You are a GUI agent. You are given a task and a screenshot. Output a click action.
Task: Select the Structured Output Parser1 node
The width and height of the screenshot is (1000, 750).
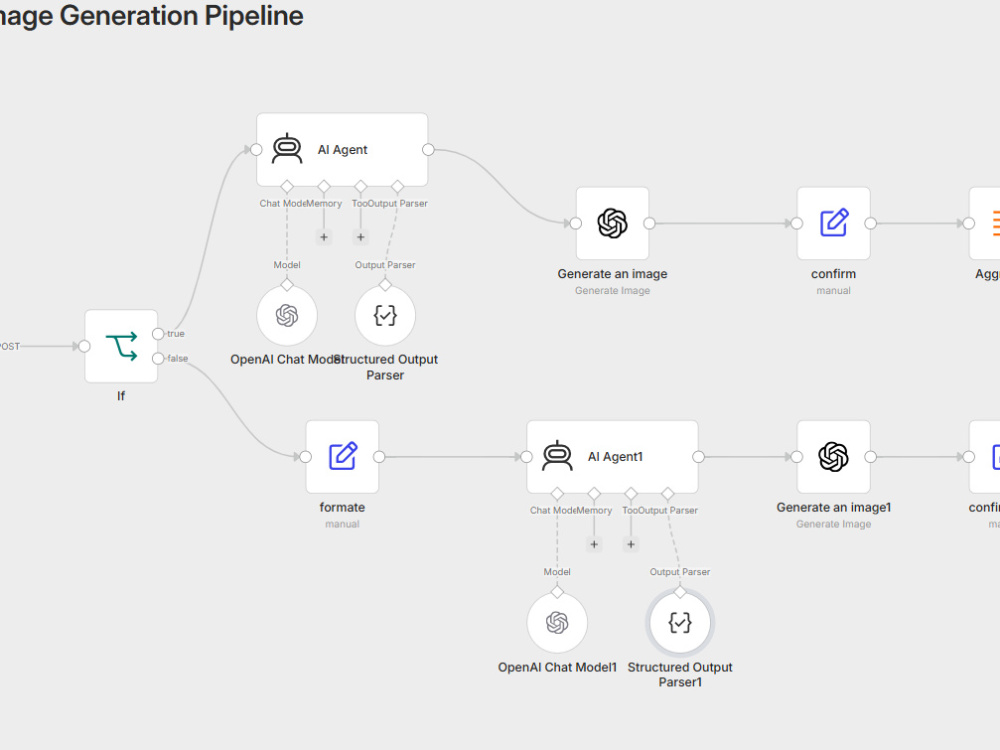tap(680, 623)
